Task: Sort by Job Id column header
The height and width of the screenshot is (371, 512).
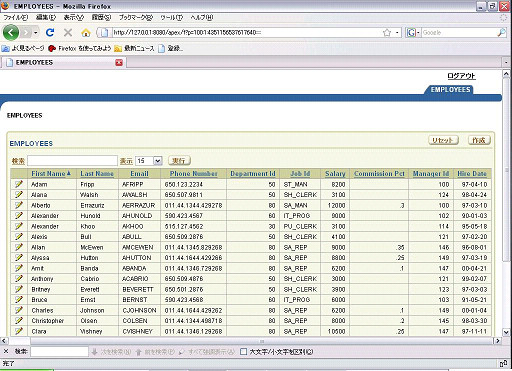Action: tap(300, 174)
